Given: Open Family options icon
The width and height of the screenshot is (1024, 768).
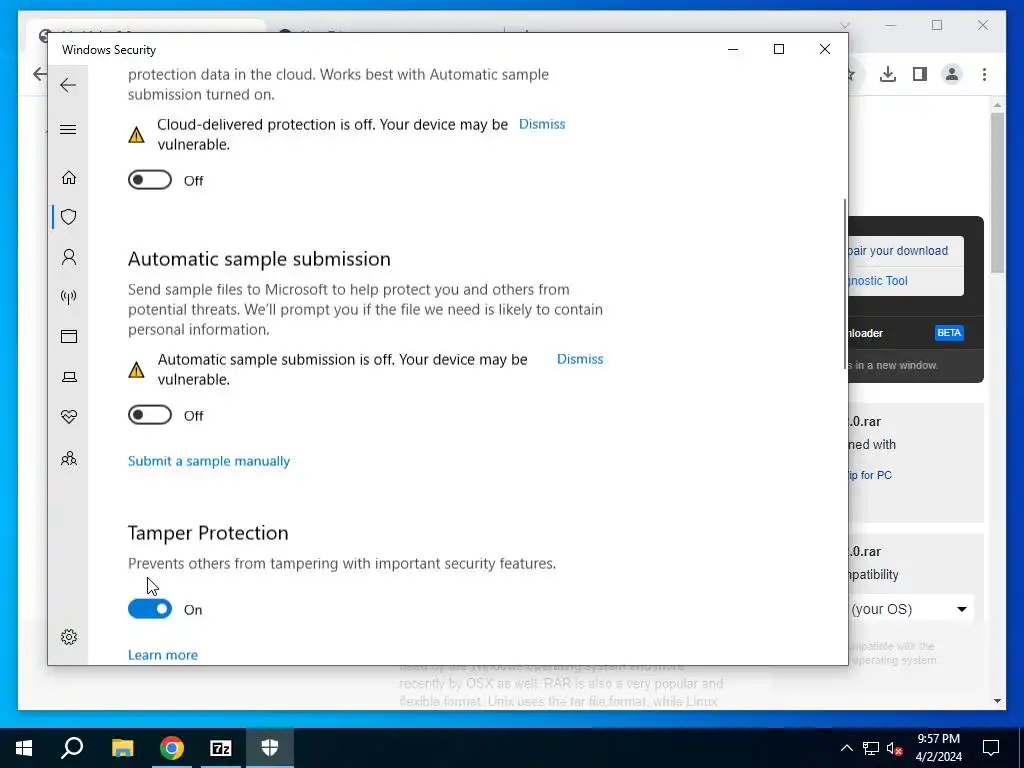Looking at the screenshot, I should click(x=69, y=458).
